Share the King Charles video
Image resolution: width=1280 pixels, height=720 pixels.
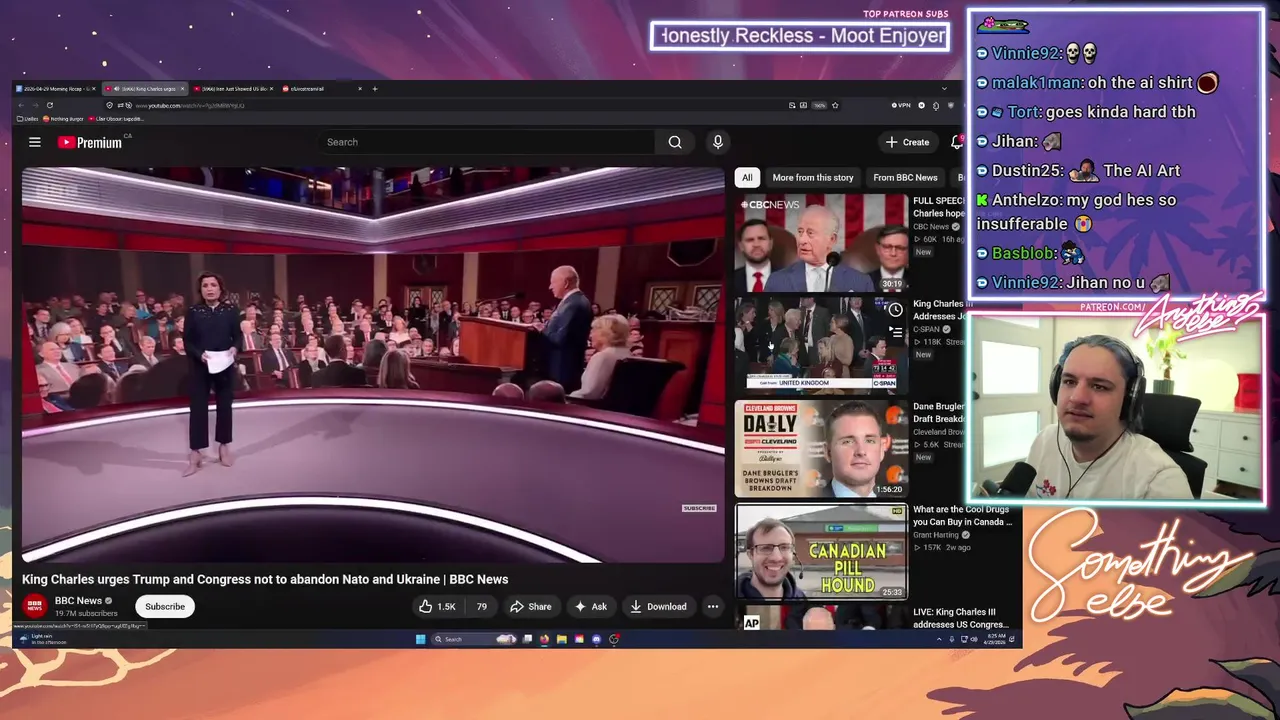click(531, 606)
